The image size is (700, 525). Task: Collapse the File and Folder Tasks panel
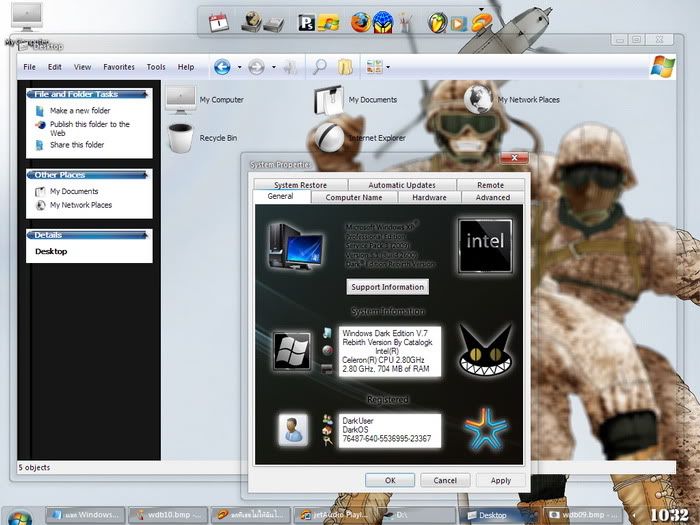[x=145, y=94]
